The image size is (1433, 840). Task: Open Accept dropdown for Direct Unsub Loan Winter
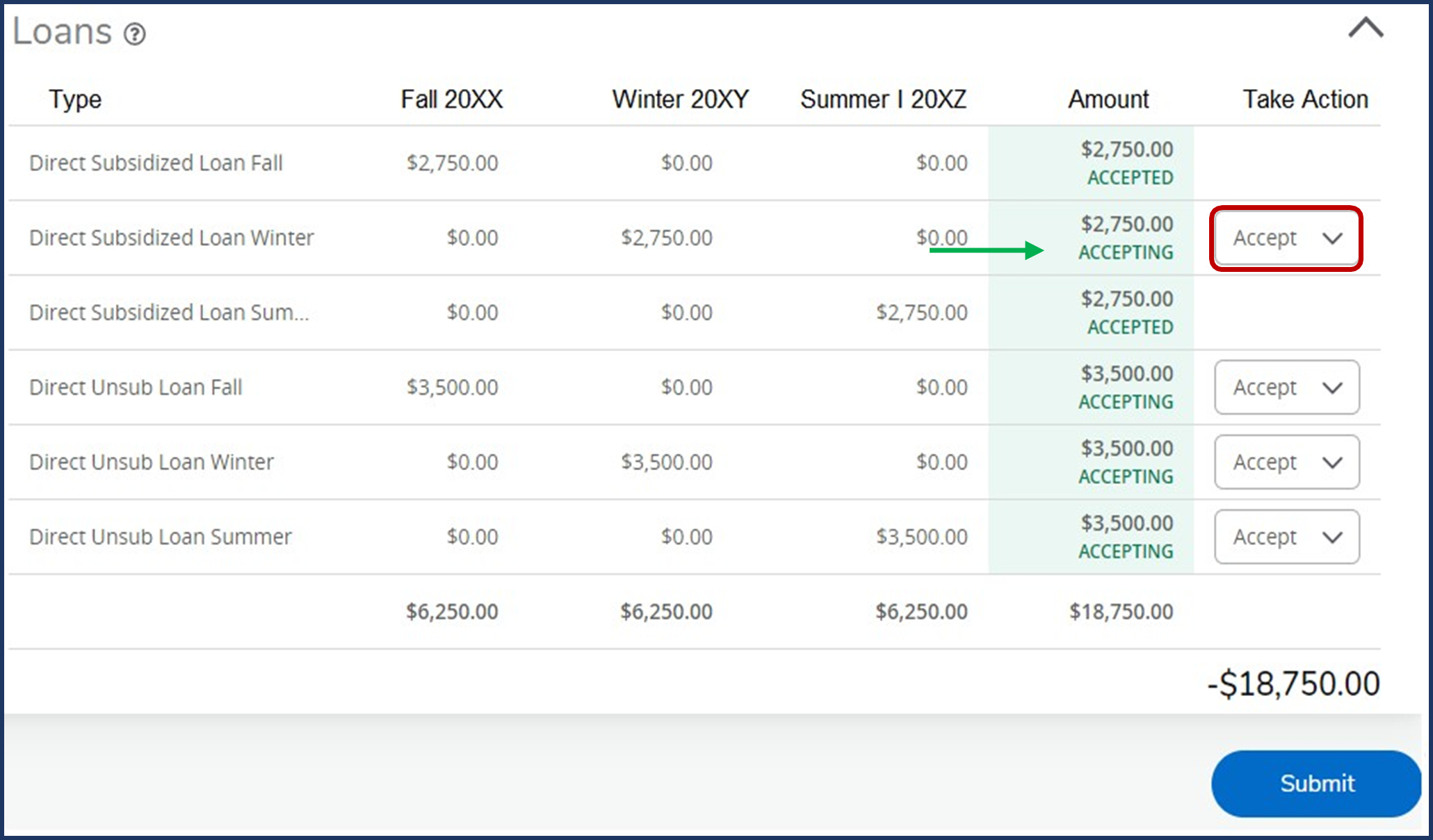tap(1286, 462)
